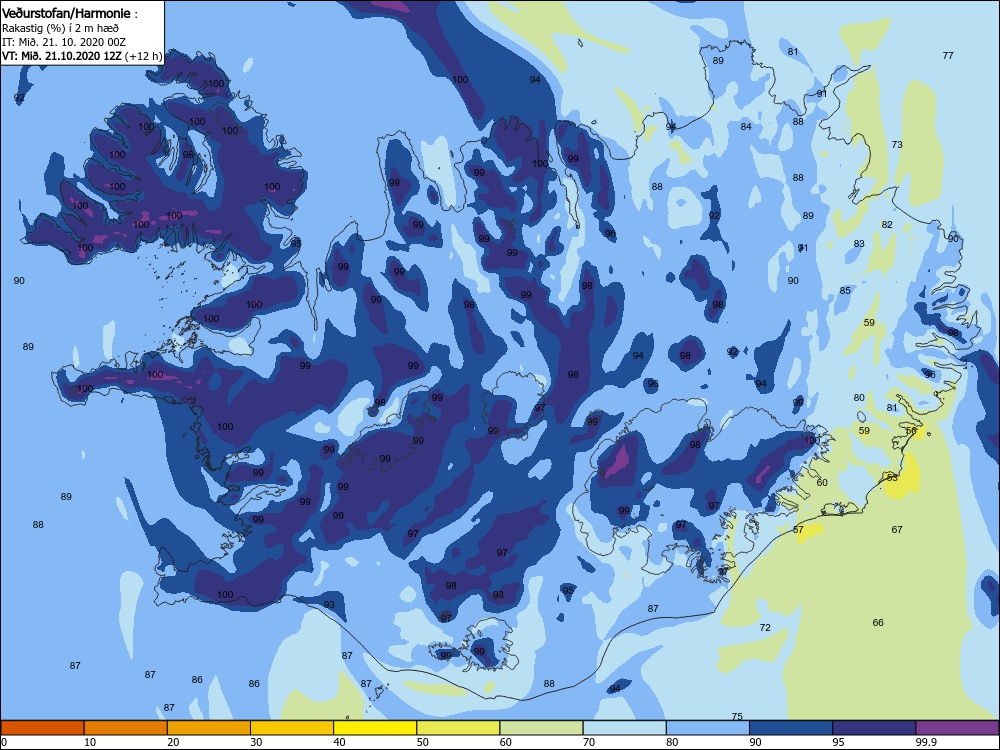
Task: Pick the pale yellow 50–60 legend swatch
Action: click(458, 728)
